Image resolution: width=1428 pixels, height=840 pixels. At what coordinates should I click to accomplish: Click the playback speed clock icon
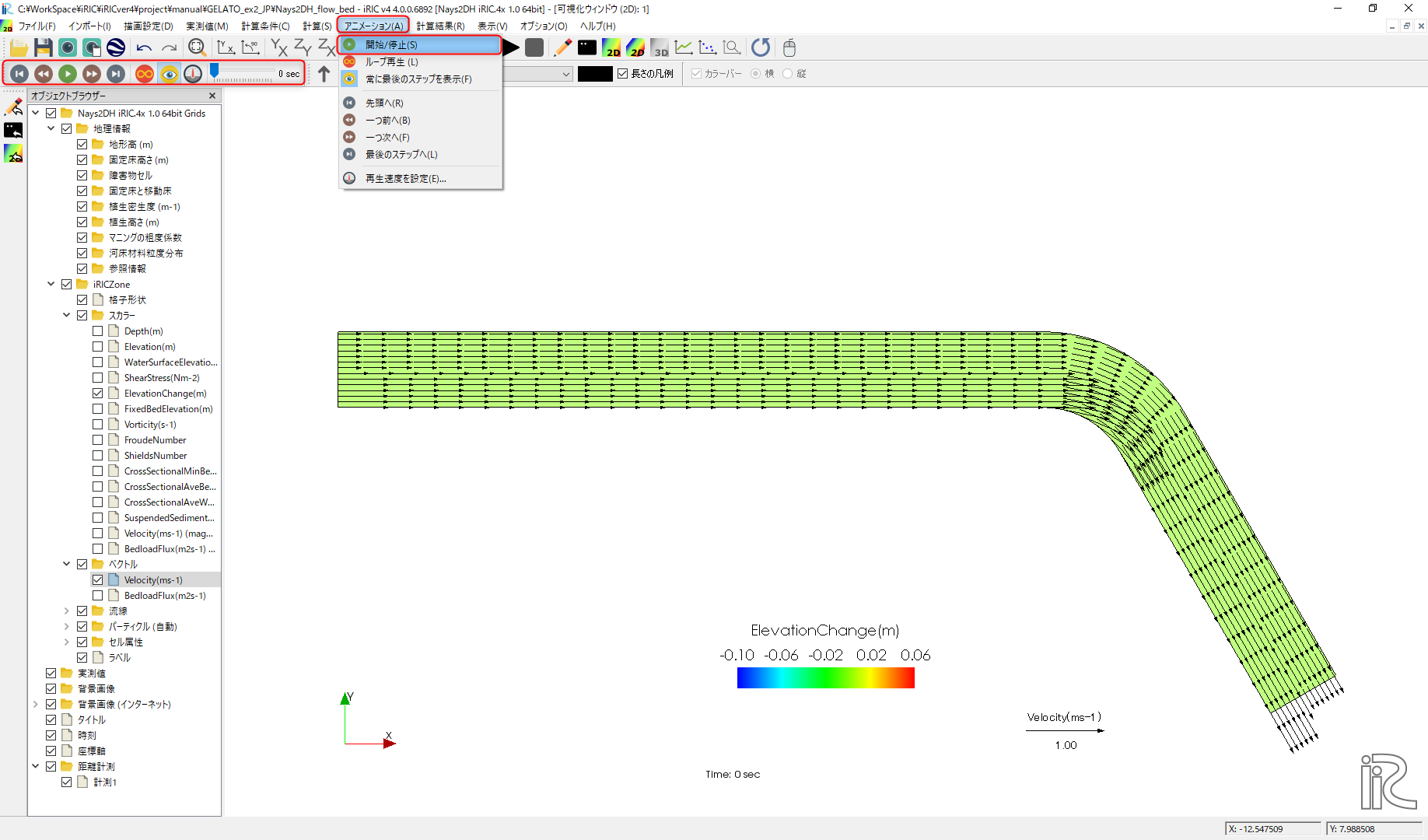pos(193,74)
